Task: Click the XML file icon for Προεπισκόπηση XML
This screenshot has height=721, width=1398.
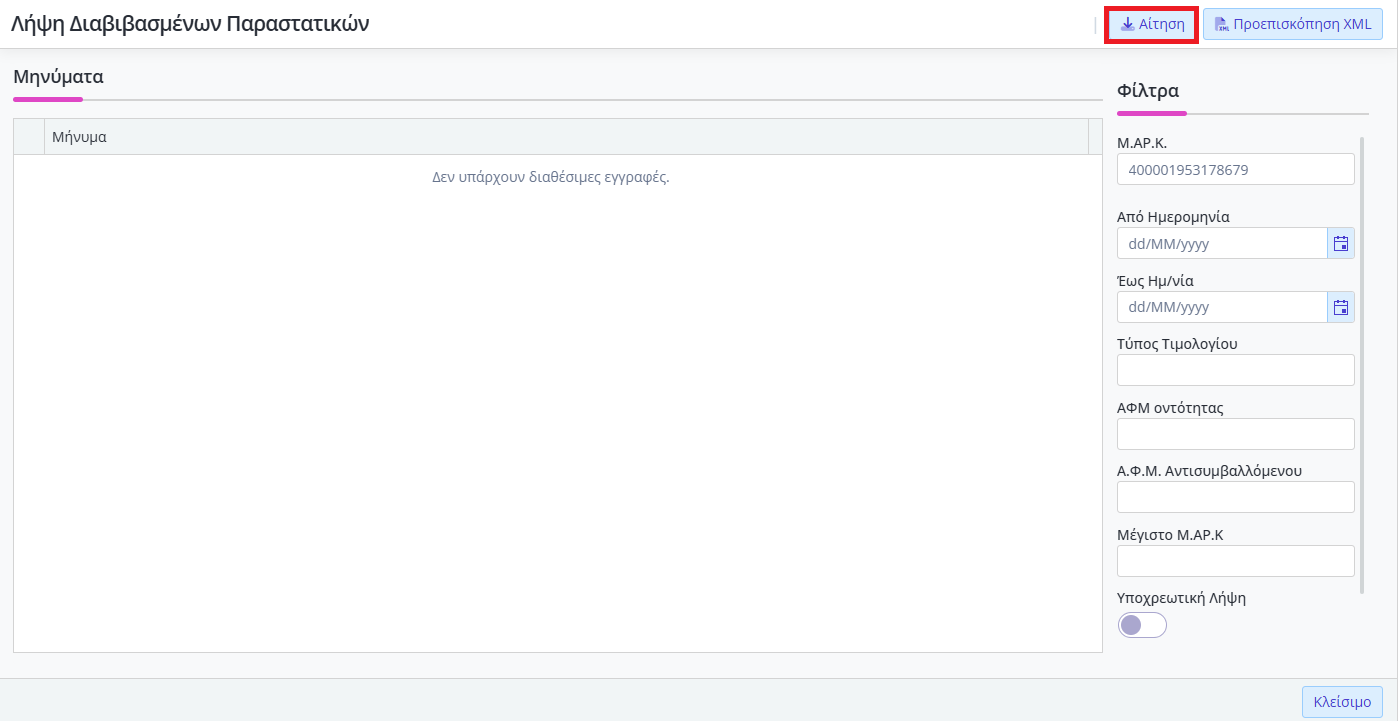Action: 1221,25
